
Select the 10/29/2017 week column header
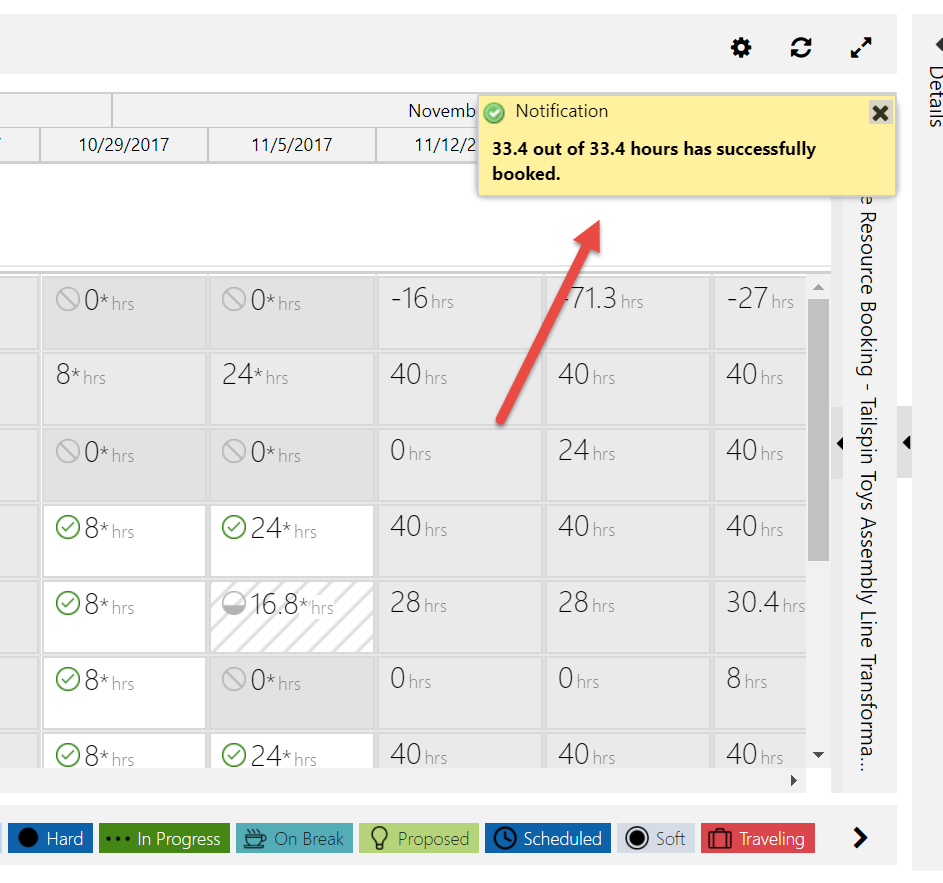(124, 145)
